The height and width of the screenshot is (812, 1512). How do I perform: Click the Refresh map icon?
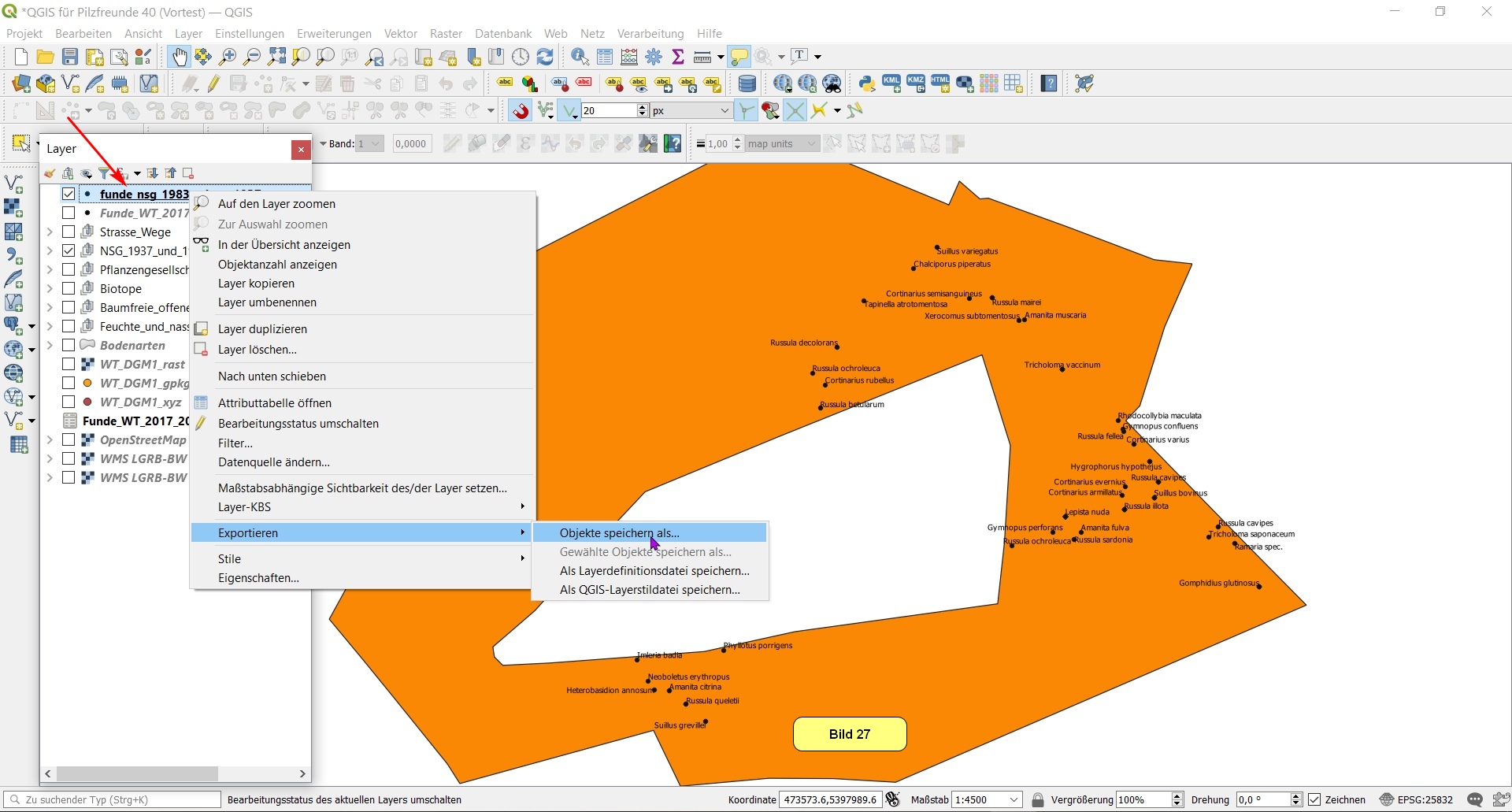click(545, 57)
